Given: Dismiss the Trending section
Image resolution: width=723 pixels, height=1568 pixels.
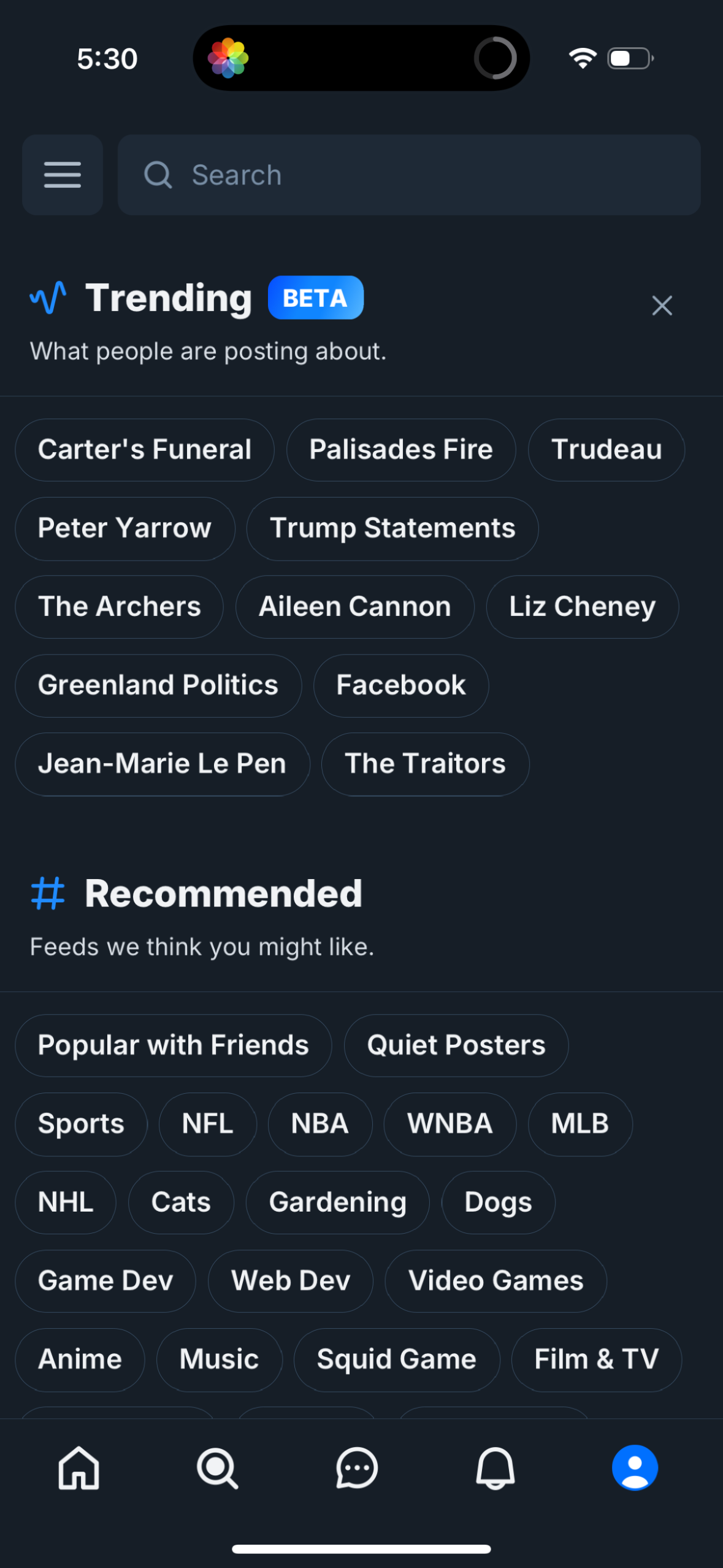Looking at the screenshot, I should pos(662,306).
